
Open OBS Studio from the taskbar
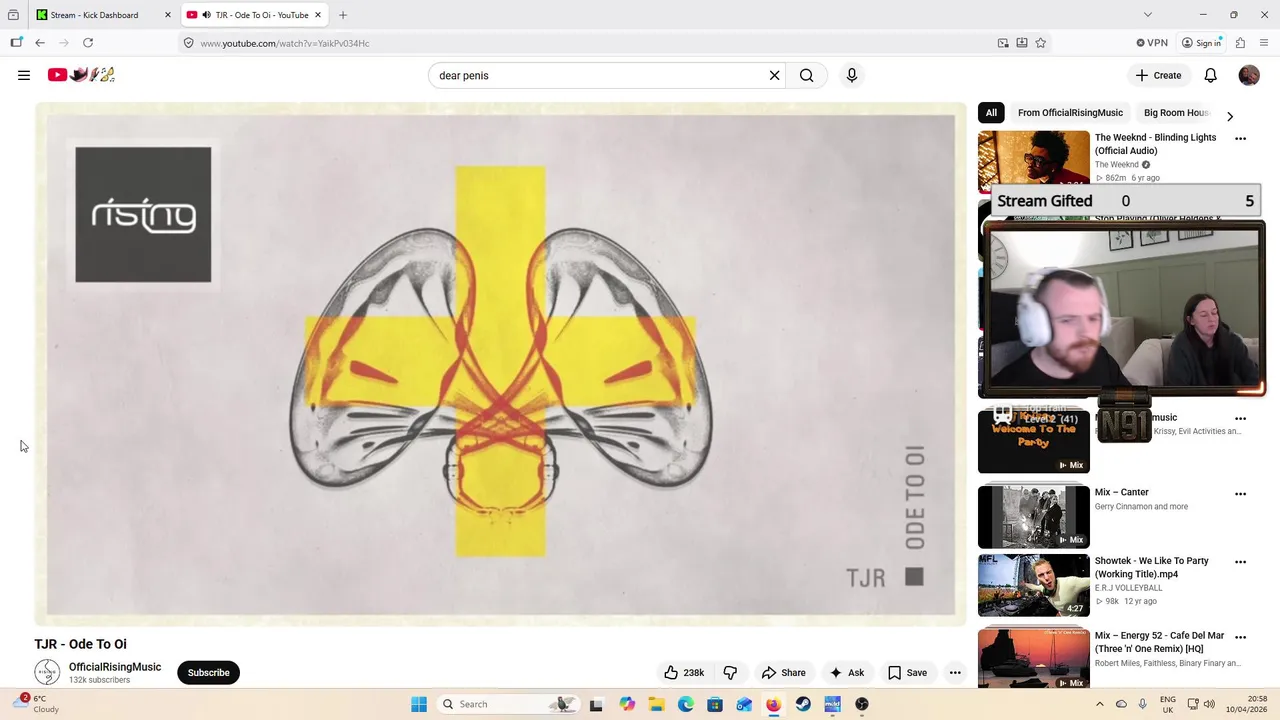pos(862,704)
